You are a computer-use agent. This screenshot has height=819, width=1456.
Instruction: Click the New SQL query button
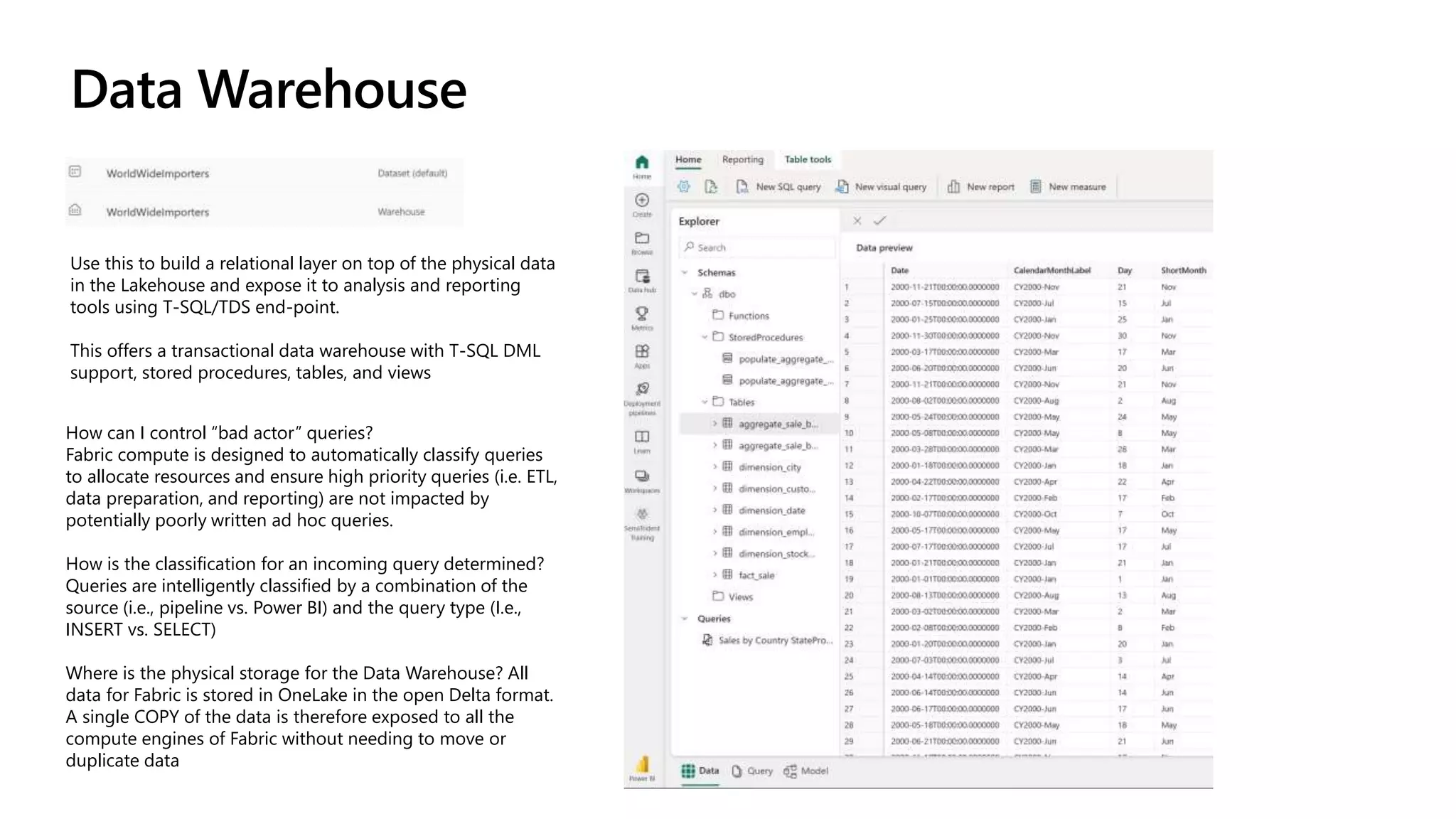[x=778, y=186]
